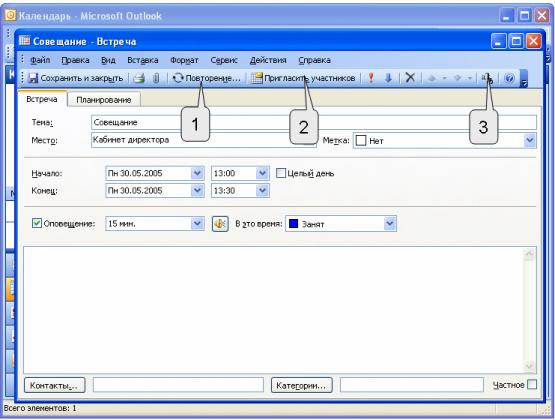Viewport: 555px width, 420px height.
Task: Click the reminder sound speaker icon
Action: (x=220, y=224)
